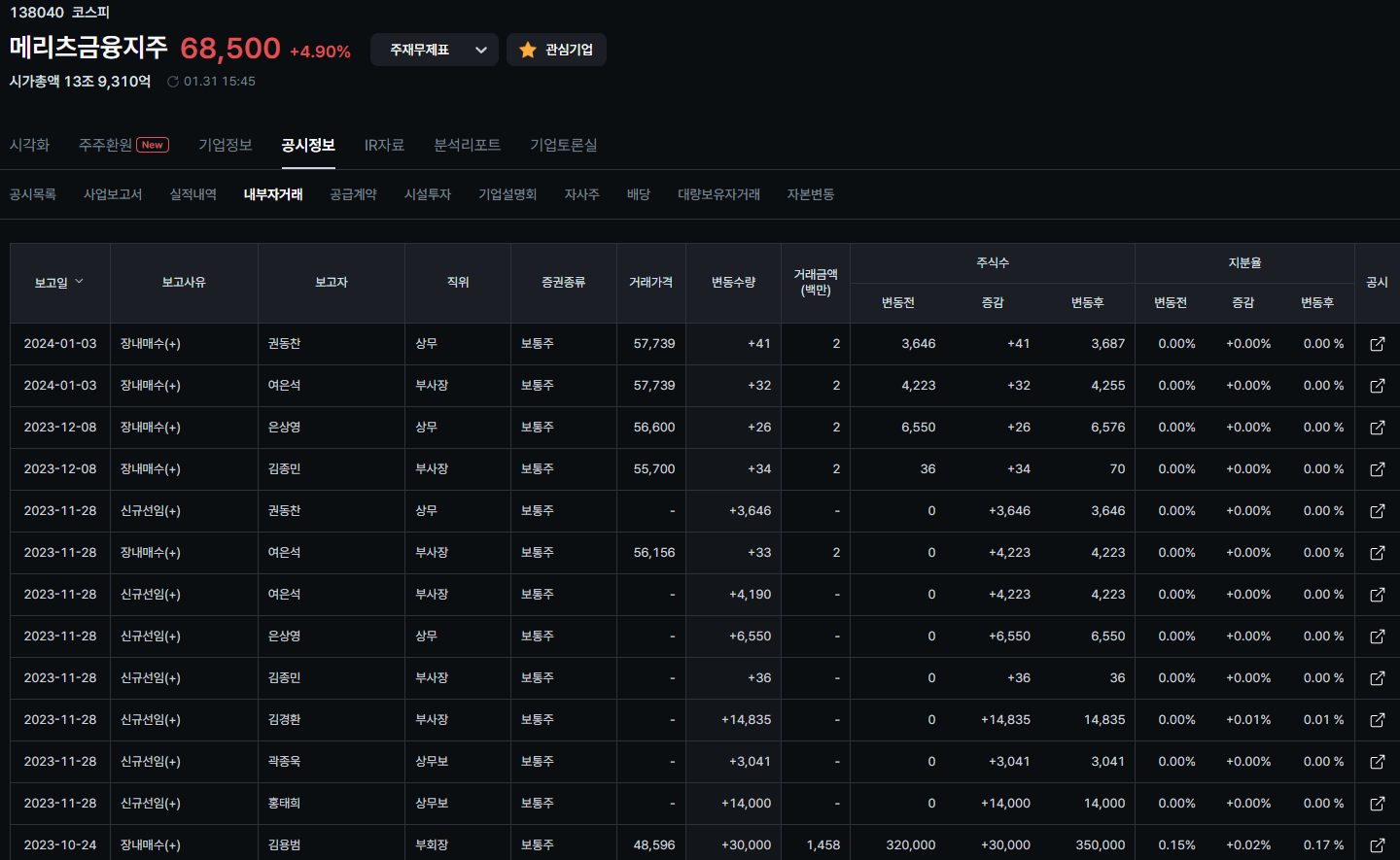
Task: Sort by 보고일 column header arrow
Action: coord(80,282)
